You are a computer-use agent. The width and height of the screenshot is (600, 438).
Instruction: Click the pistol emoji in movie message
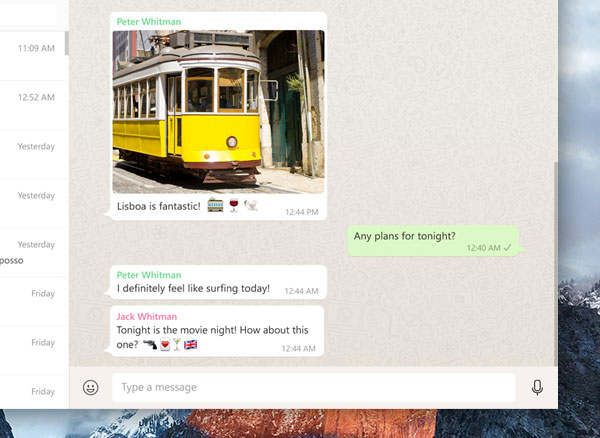150,344
